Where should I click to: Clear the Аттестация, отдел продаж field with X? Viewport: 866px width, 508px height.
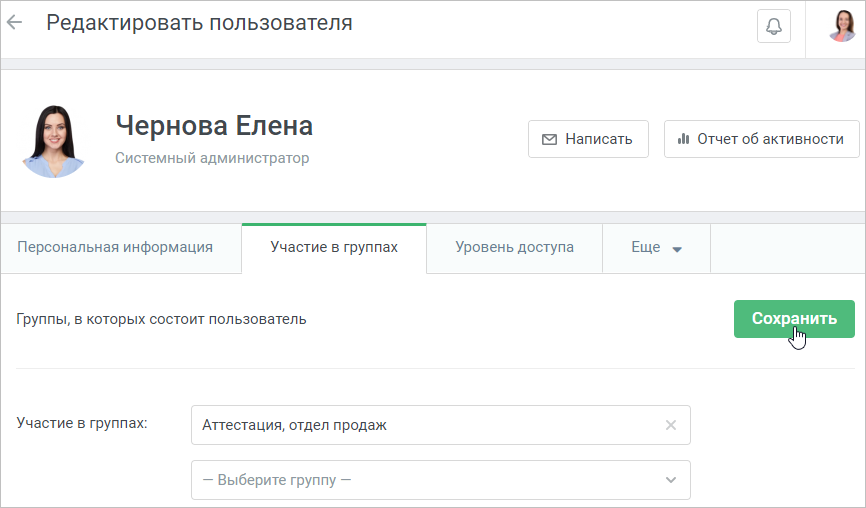[x=670, y=425]
